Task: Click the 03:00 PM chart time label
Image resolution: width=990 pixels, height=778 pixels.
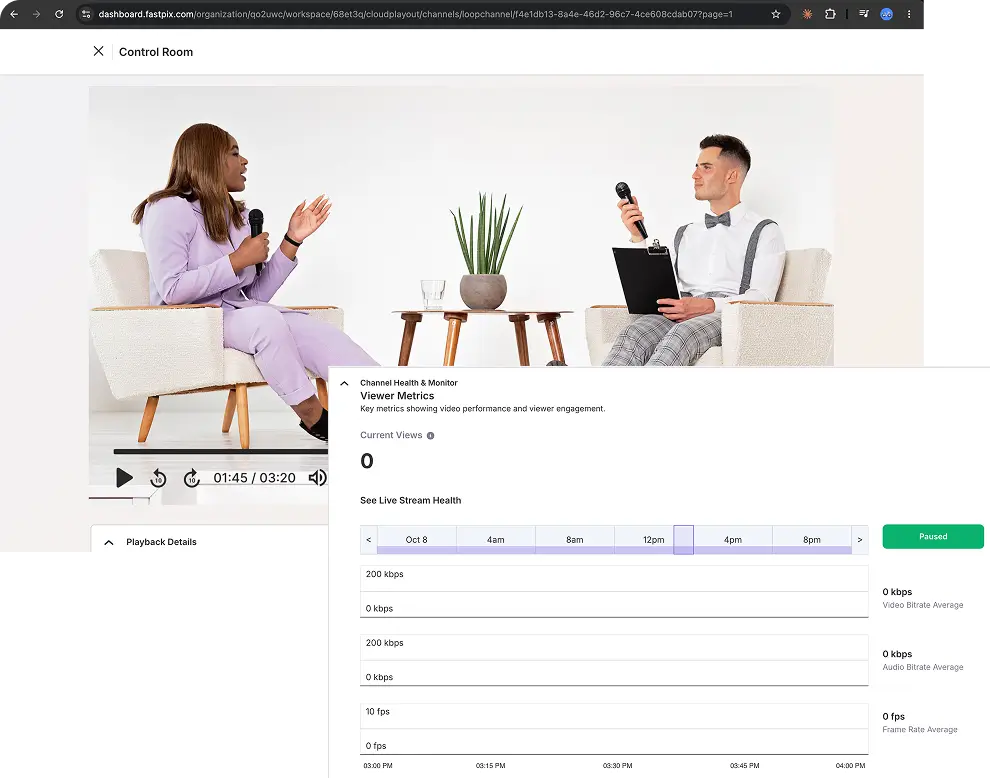Action: coord(378,765)
